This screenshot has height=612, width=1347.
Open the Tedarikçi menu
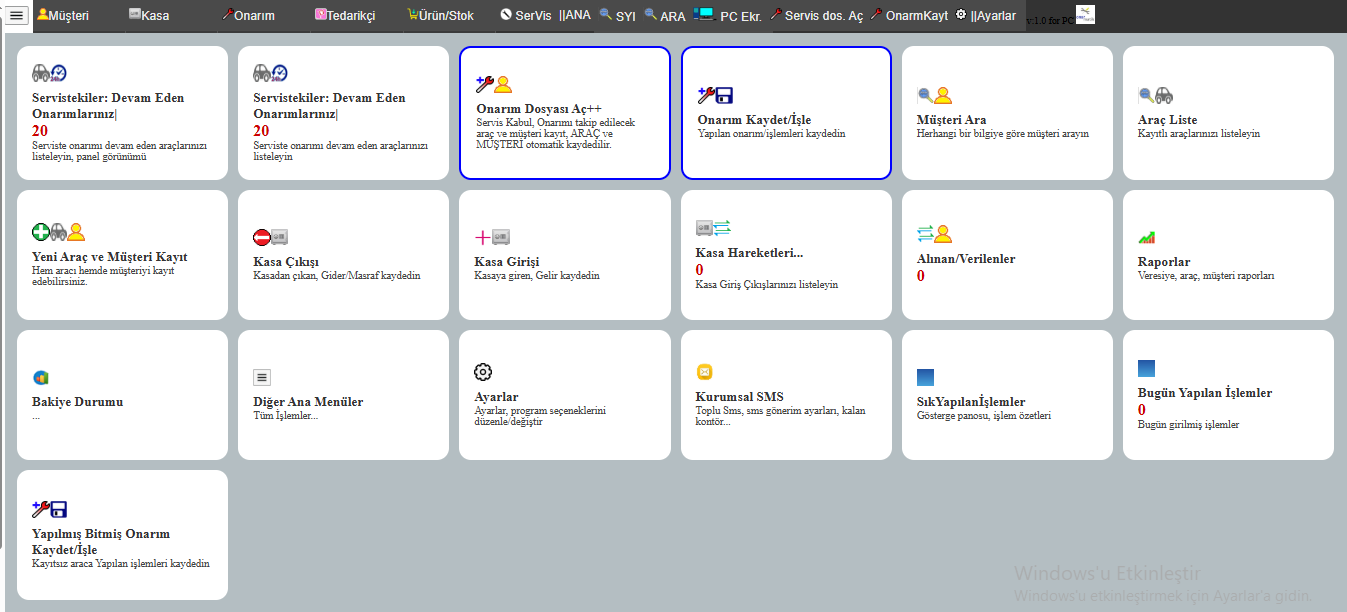pos(344,15)
